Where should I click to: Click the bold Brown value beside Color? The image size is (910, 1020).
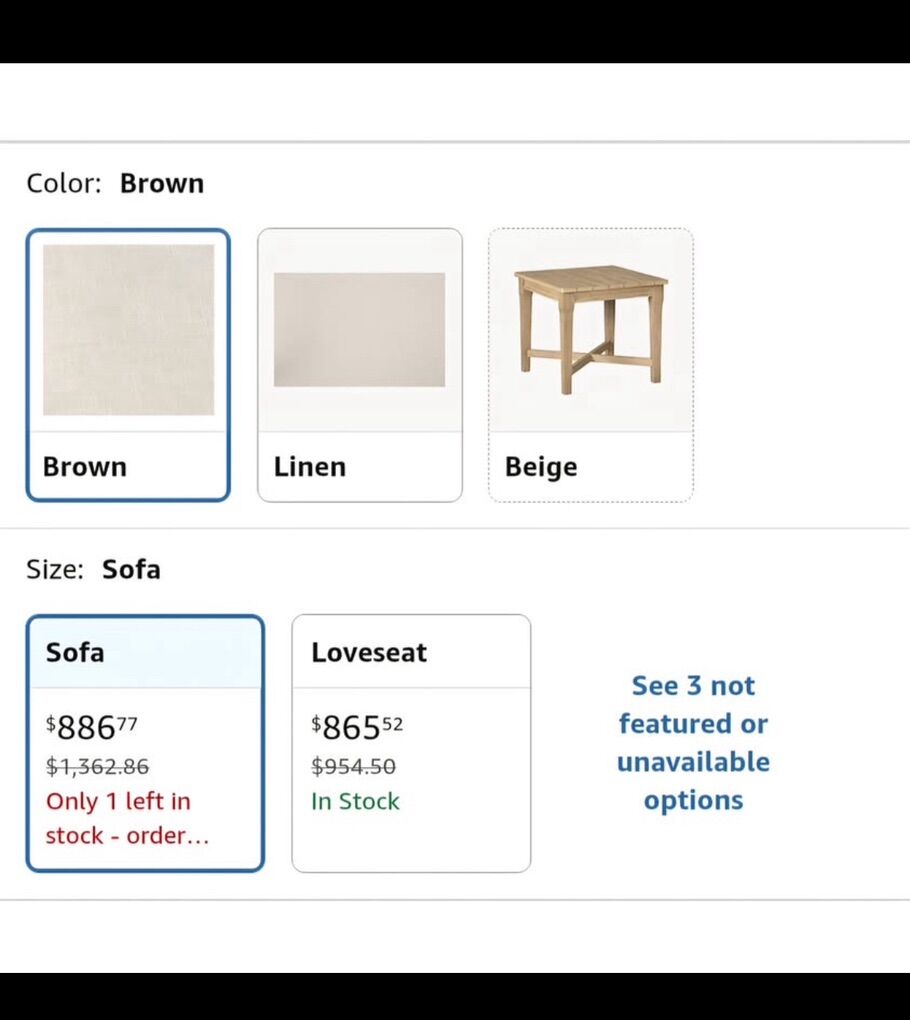[x=162, y=184]
